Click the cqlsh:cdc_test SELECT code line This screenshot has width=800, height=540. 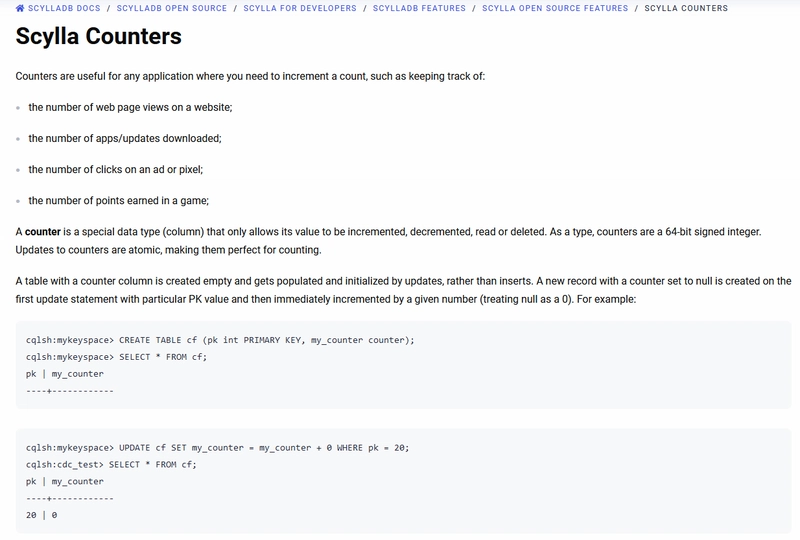111,464
